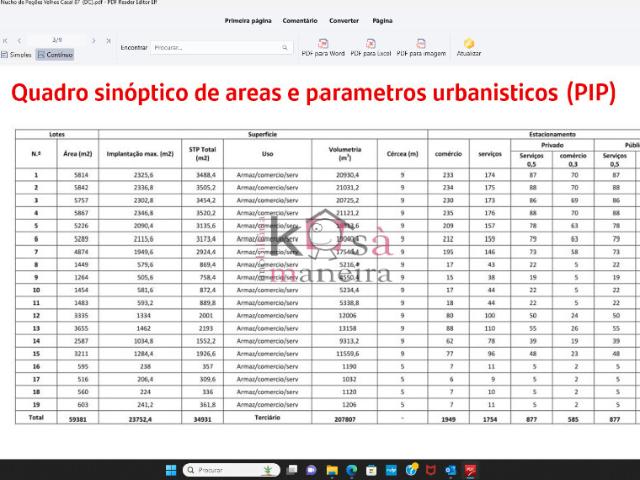Click area value 4874 in row 7
Image resolution: width=640 pixels, height=480 pixels.
pos(80,252)
